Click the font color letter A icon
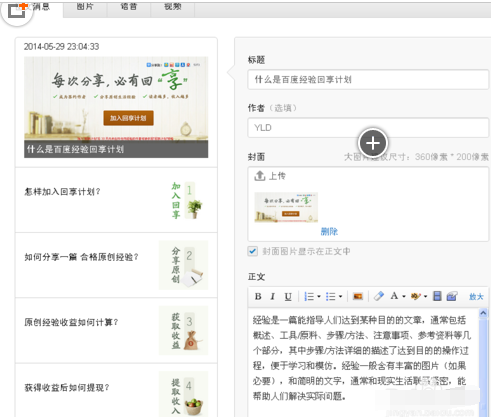491x417 pixels. click(x=394, y=296)
